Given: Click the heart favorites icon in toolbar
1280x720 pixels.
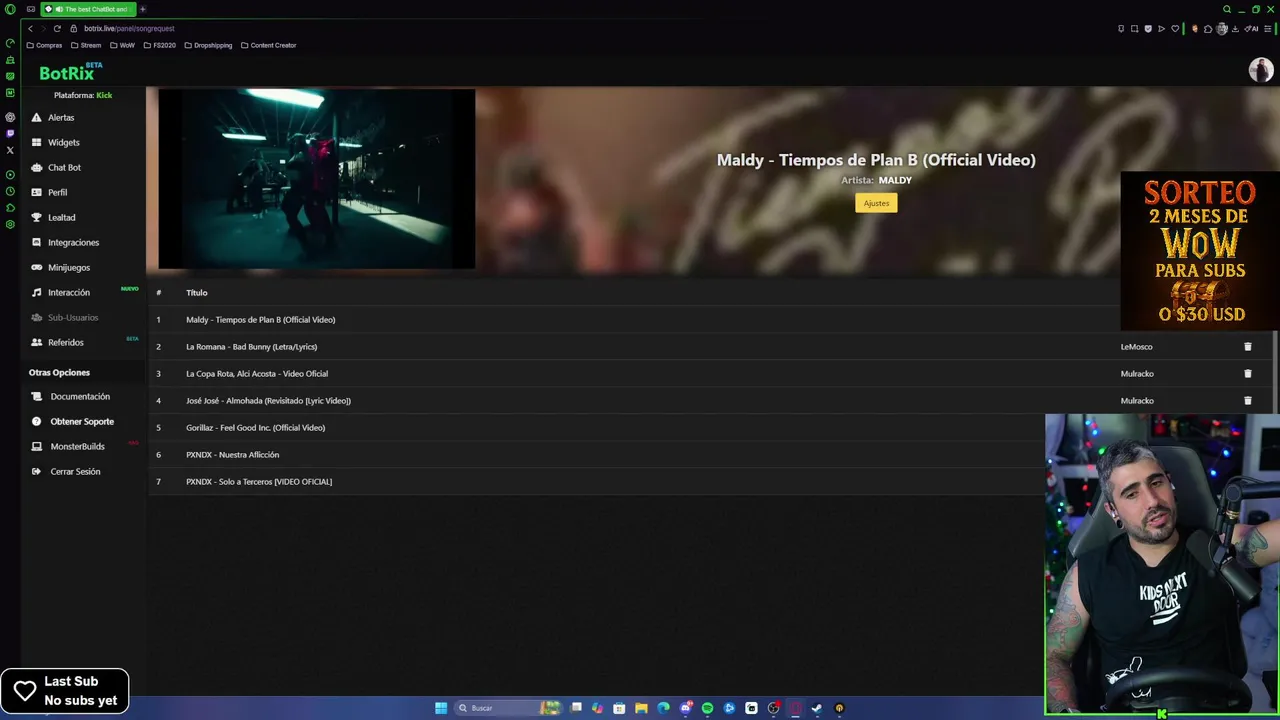Looking at the screenshot, I should click(1175, 28).
